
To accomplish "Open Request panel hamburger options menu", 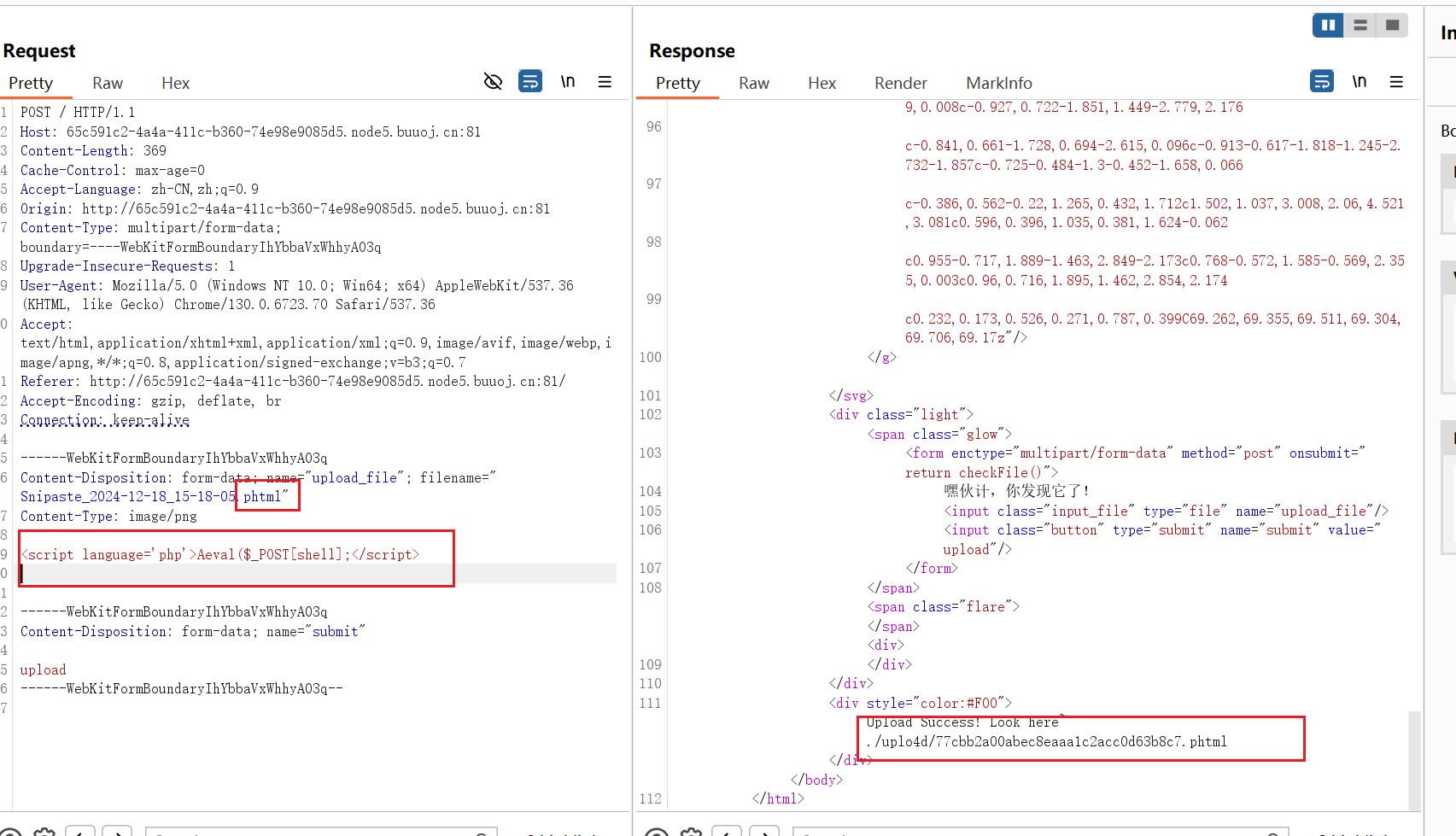I will tap(605, 82).
